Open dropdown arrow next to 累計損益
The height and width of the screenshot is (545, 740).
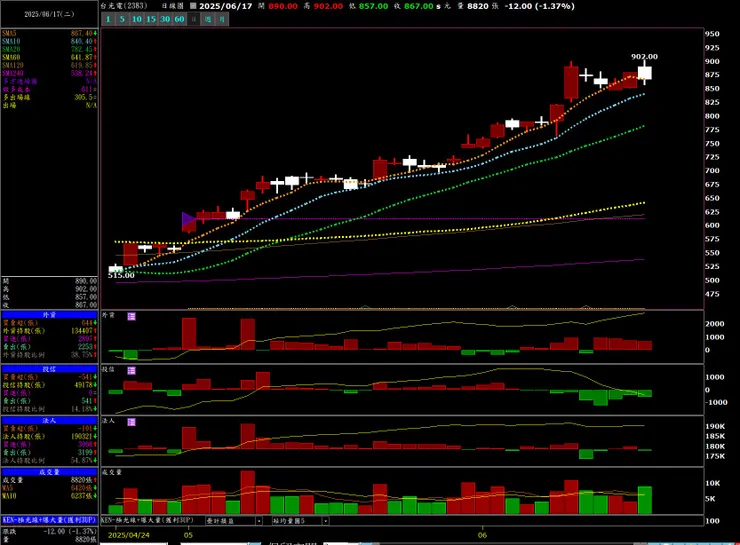pos(259,521)
